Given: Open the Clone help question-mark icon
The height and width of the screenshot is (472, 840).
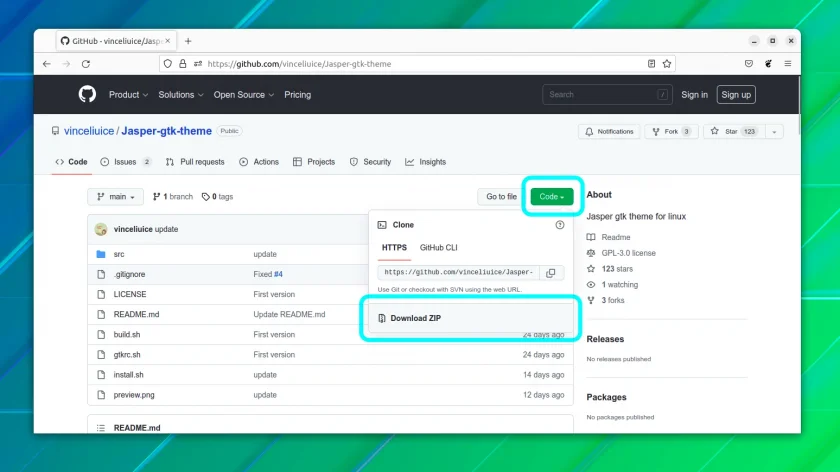Looking at the screenshot, I should pyautogui.click(x=560, y=225).
